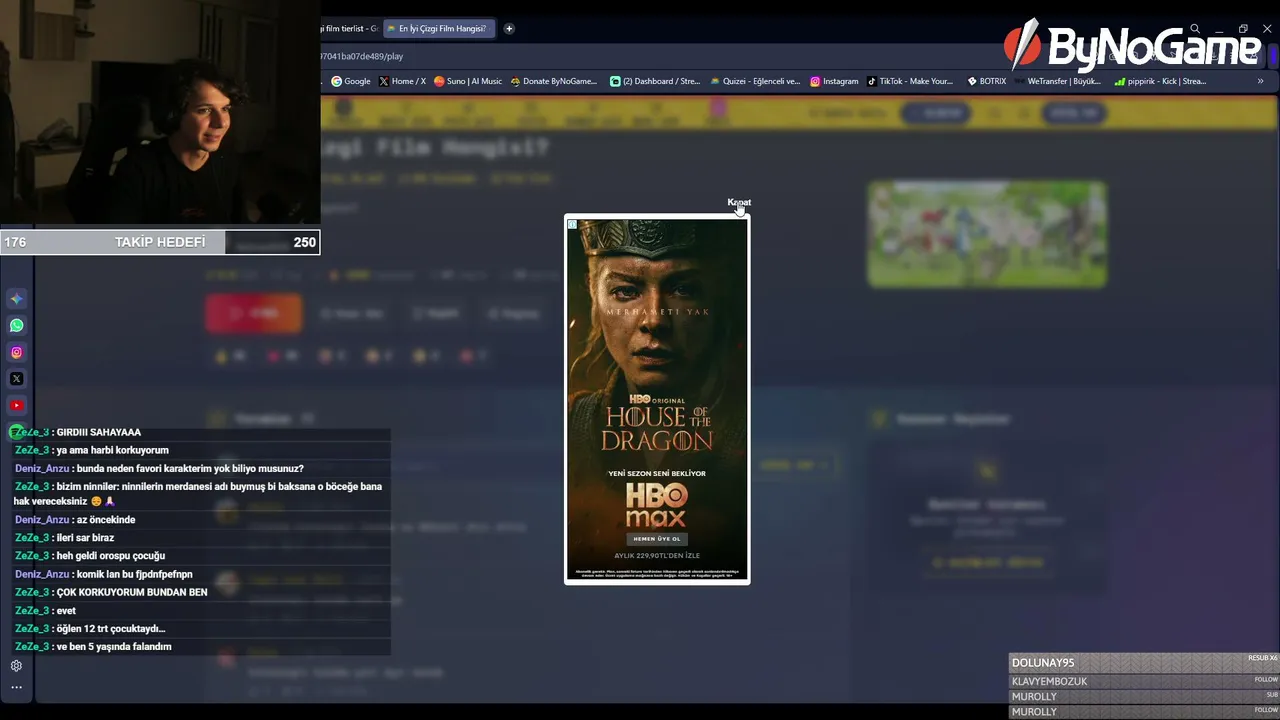Open the Gemini sparkle sidebar icon
This screenshot has width=1280, height=720.
pos(17,299)
